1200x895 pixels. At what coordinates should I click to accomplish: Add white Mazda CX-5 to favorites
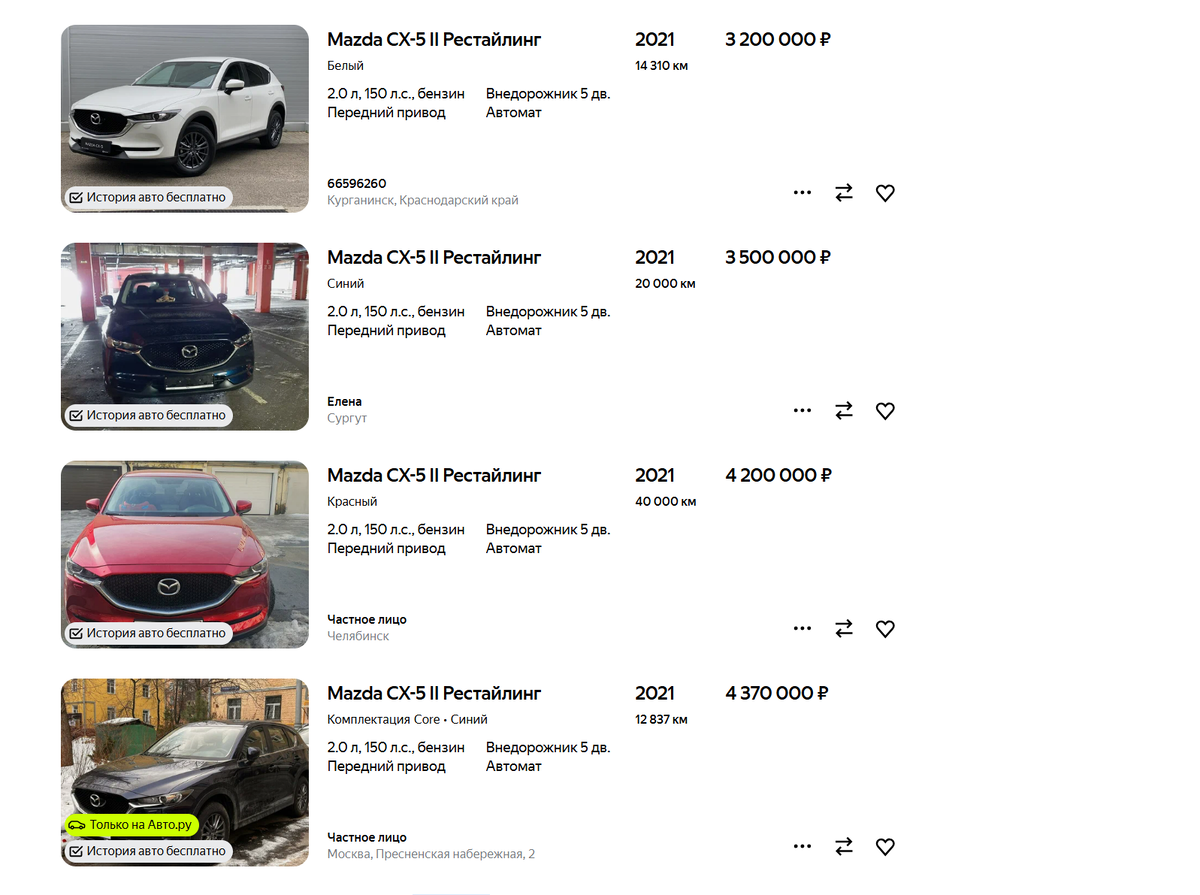pos(885,193)
